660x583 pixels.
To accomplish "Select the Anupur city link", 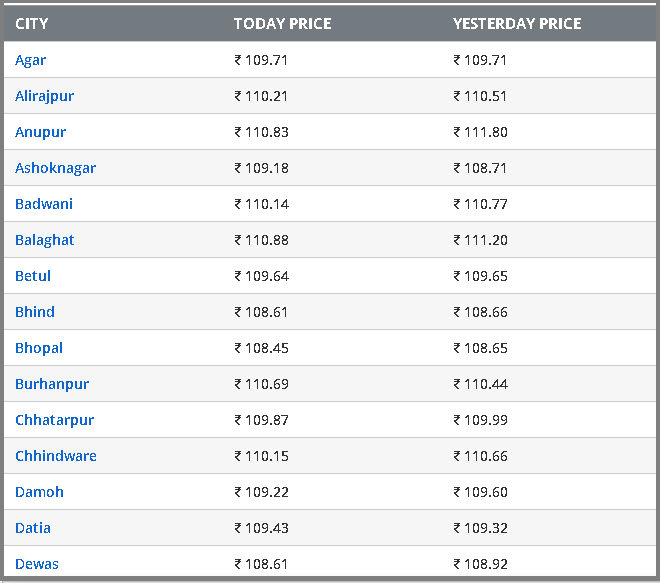I will (40, 132).
